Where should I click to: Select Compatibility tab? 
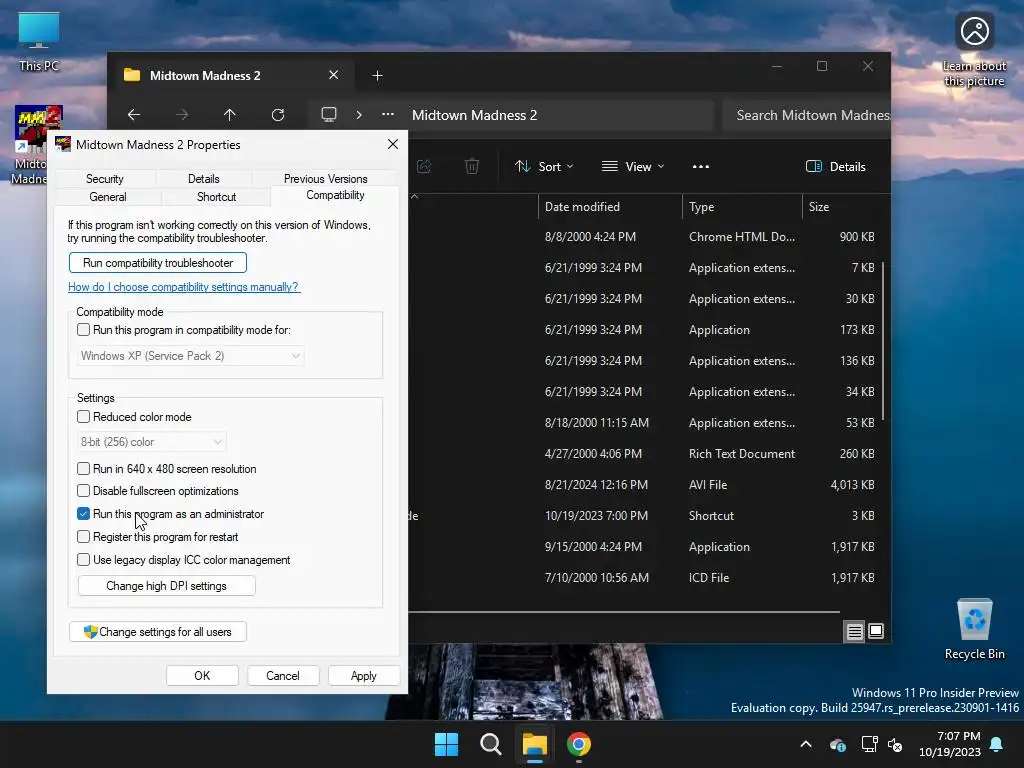(335, 195)
